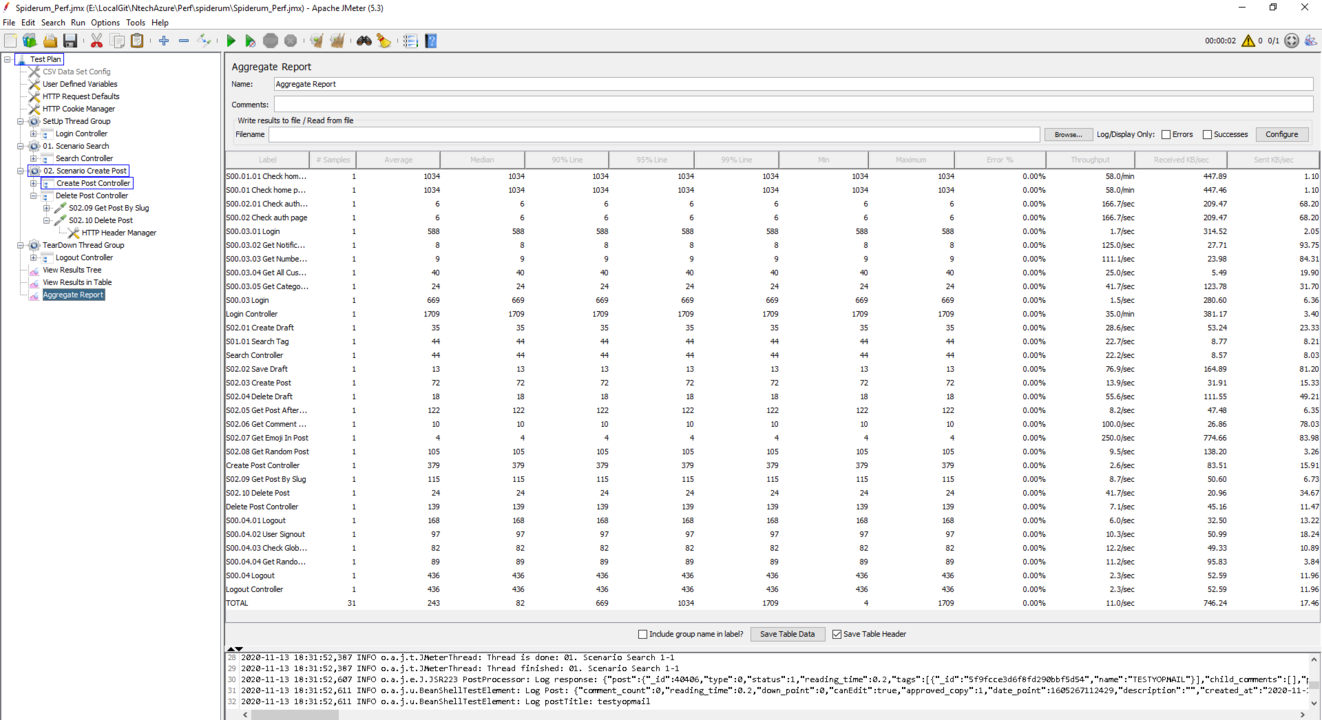Select View Results Tree in tree

[x=72, y=270]
